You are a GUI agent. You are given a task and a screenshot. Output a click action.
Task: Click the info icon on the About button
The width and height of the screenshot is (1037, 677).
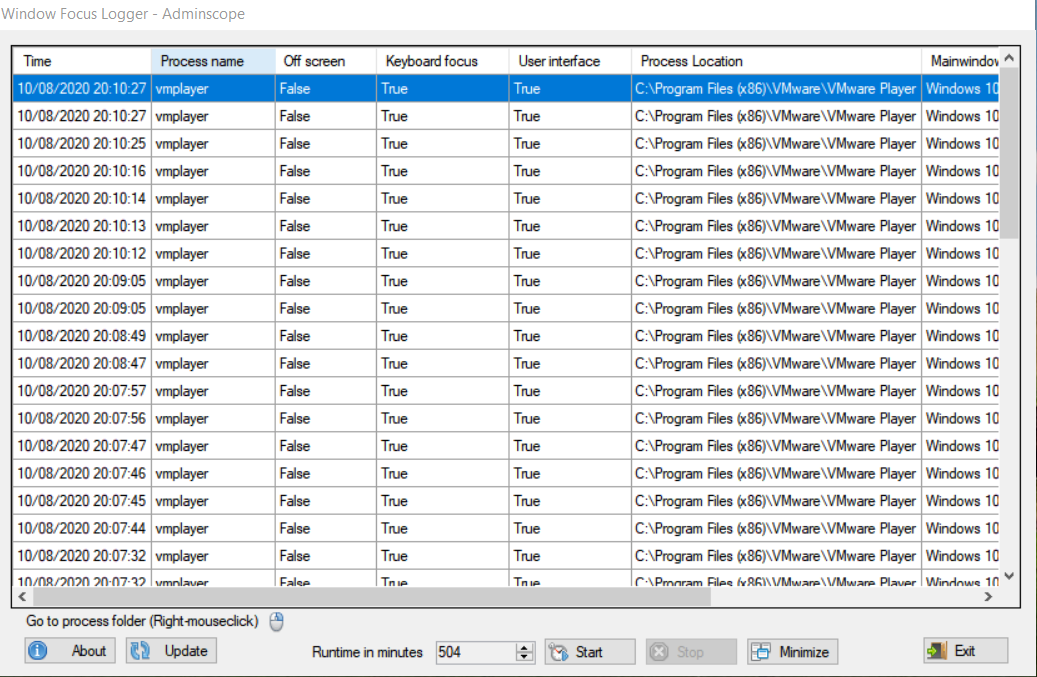pyautogui.click(x=38, y=650)
